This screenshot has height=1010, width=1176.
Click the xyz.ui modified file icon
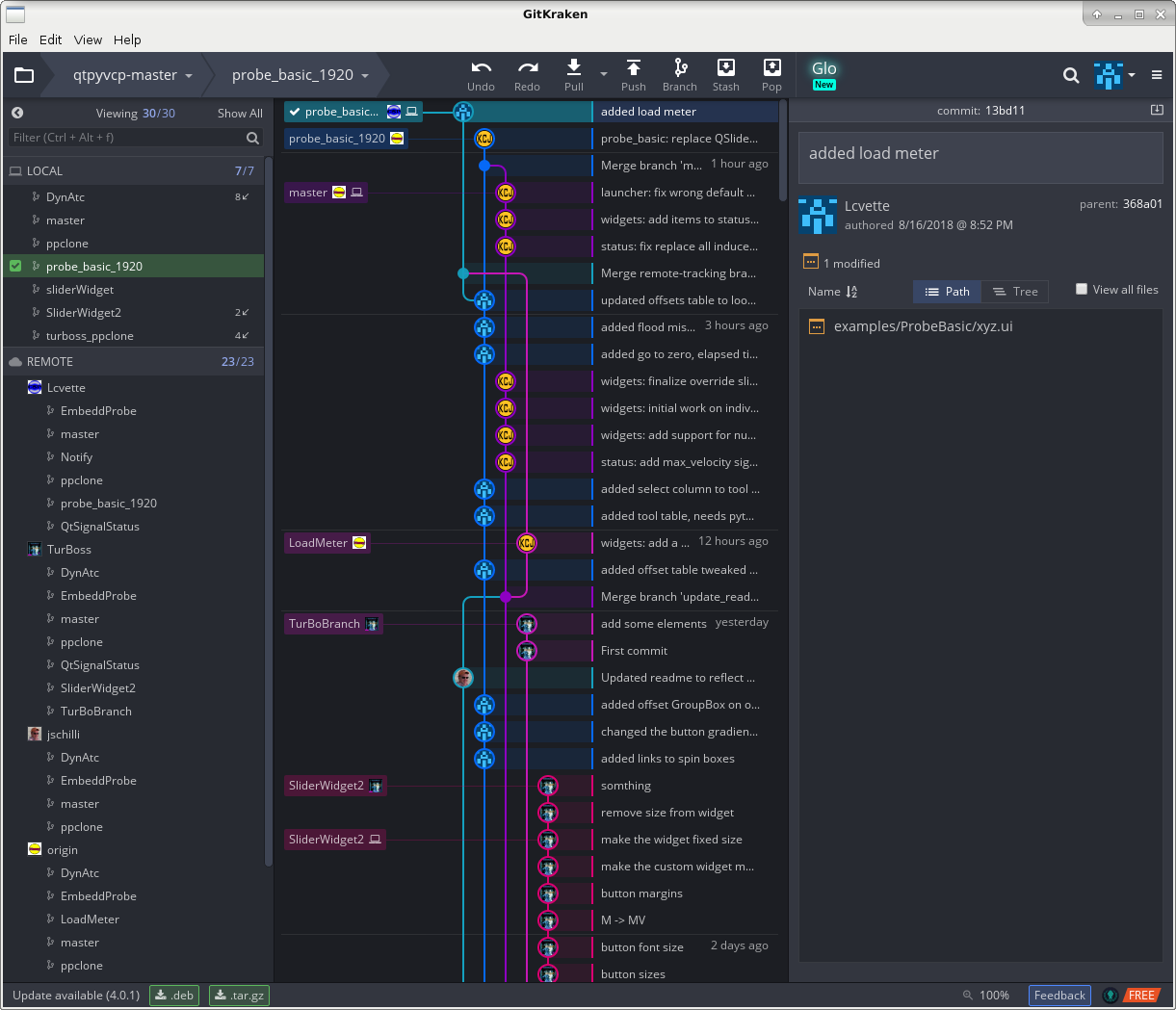pyautogui.click(x=817, y=326)
